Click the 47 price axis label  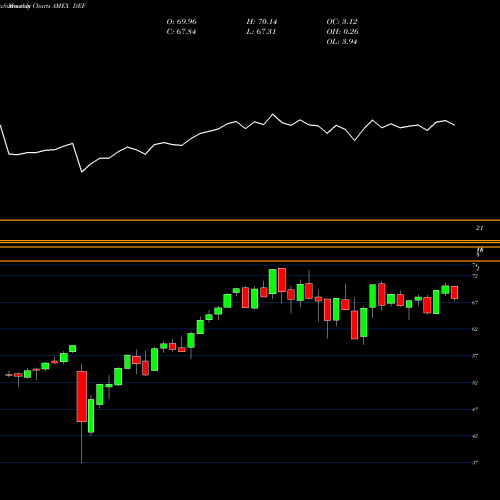tap(475, 409)
